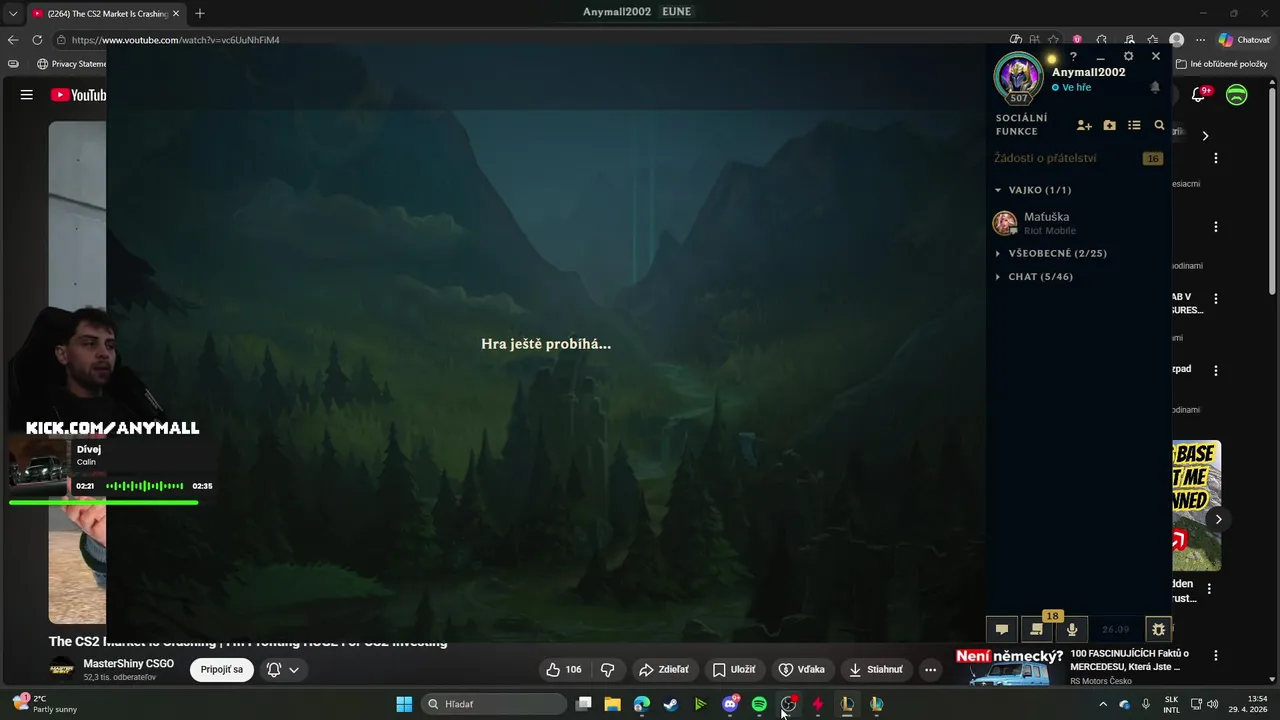Click the Zdieľať share button
Image resolution: width=1280 pixels, height=720 pixels.
click(x=664, y=669)
